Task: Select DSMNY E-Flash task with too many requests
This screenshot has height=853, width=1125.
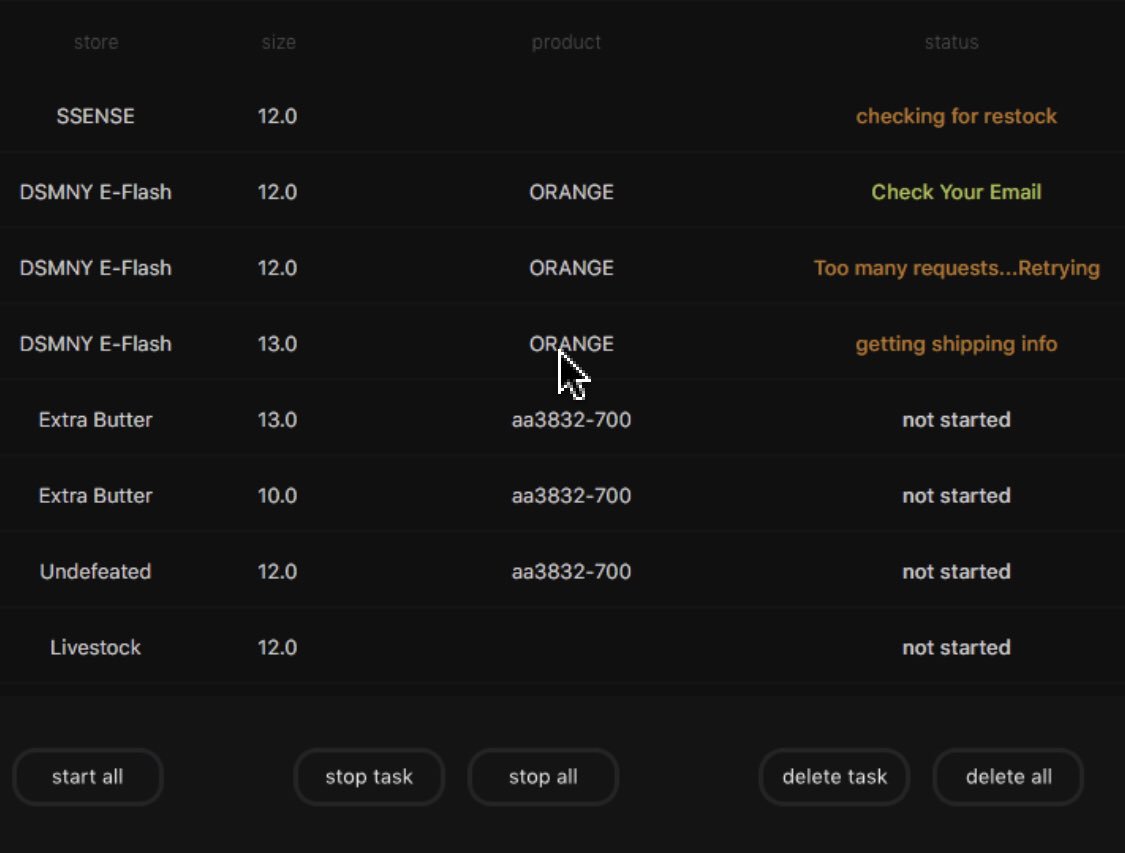Action: tap(562, 268)
